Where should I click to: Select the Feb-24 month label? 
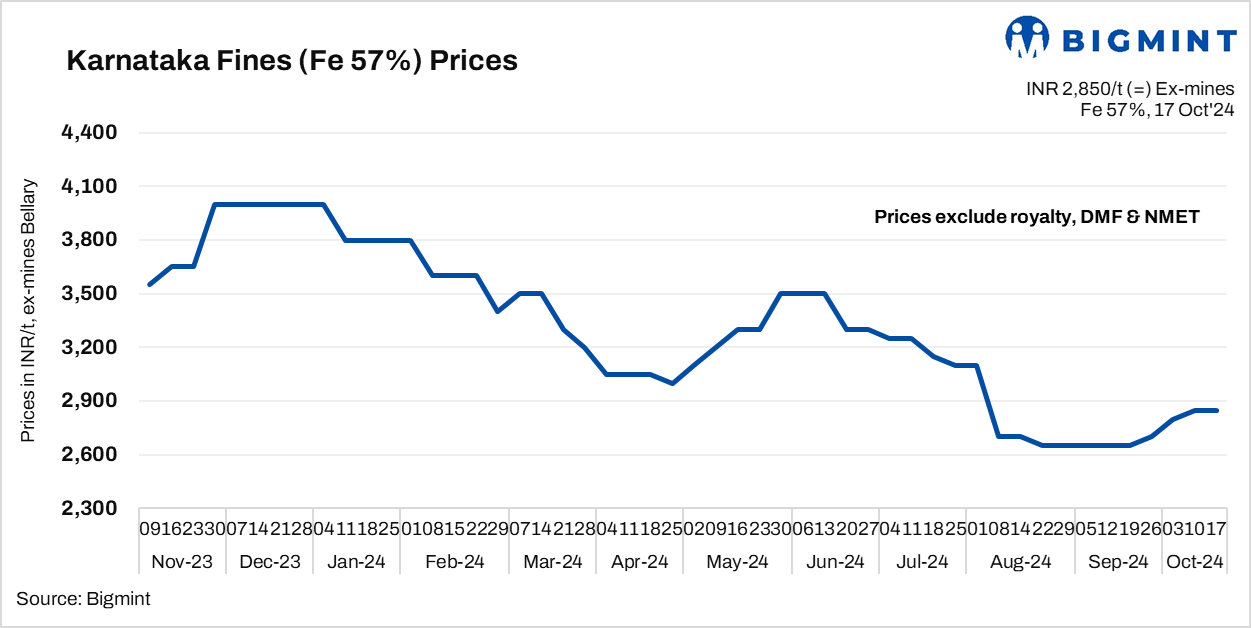click(x=456, y=563)
